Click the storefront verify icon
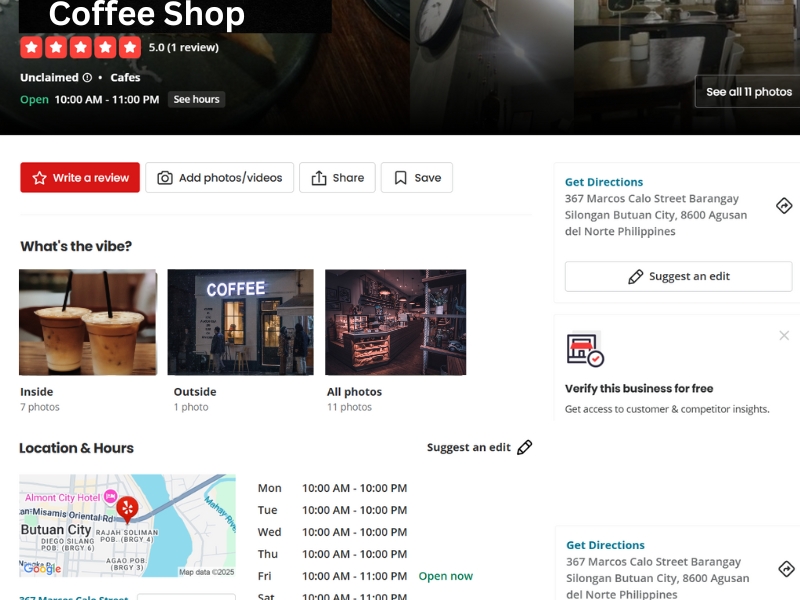The image size is (800, 600). pos(585,349)
